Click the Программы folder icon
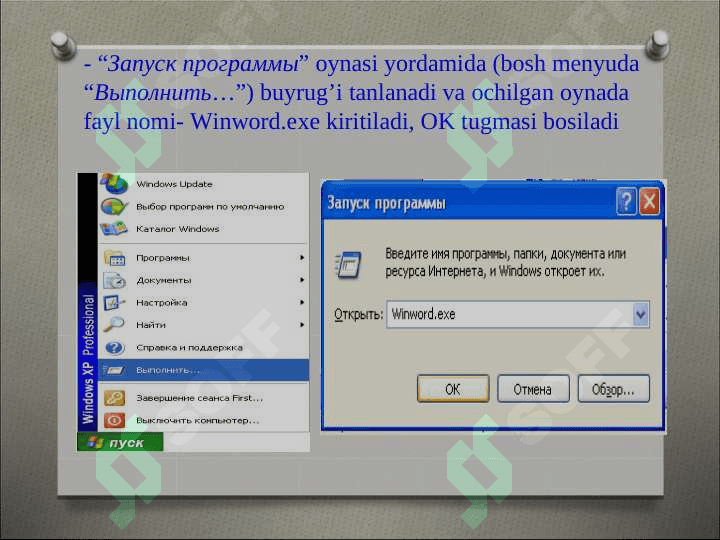720x540 pixels. (x=114, y=258)
